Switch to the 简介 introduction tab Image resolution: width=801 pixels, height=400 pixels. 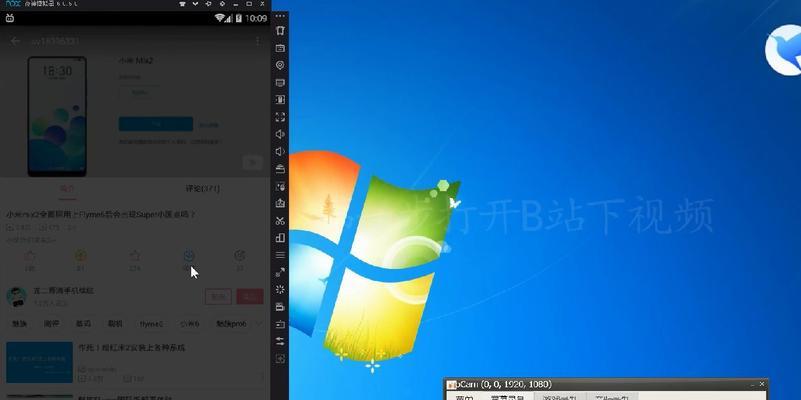coord(67,189)
